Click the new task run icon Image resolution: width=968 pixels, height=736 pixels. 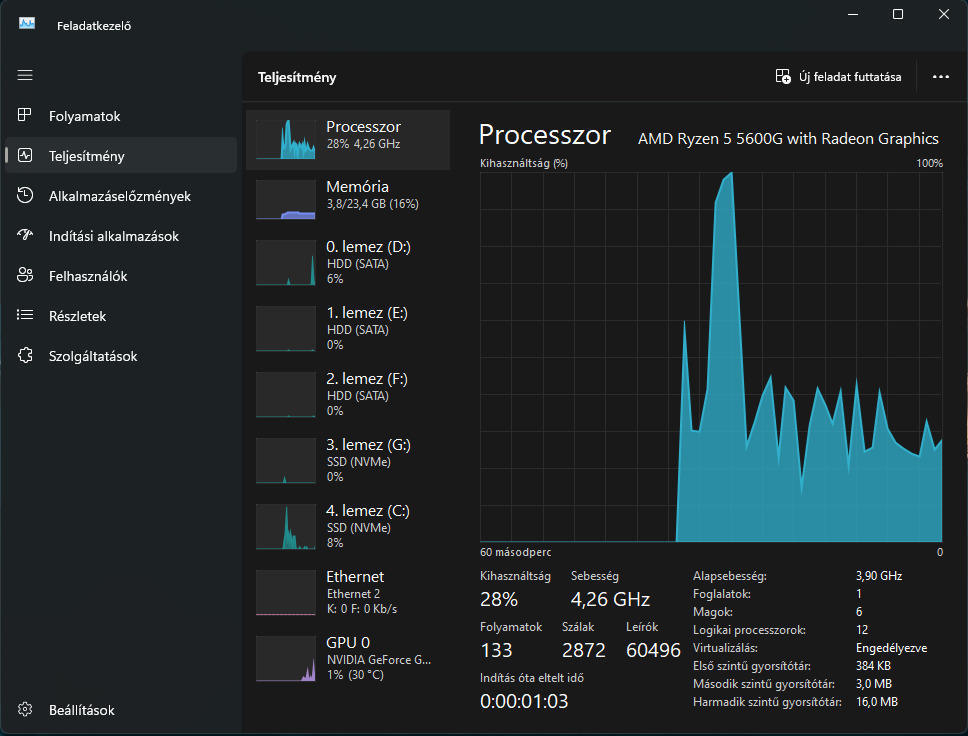[783, 77]
